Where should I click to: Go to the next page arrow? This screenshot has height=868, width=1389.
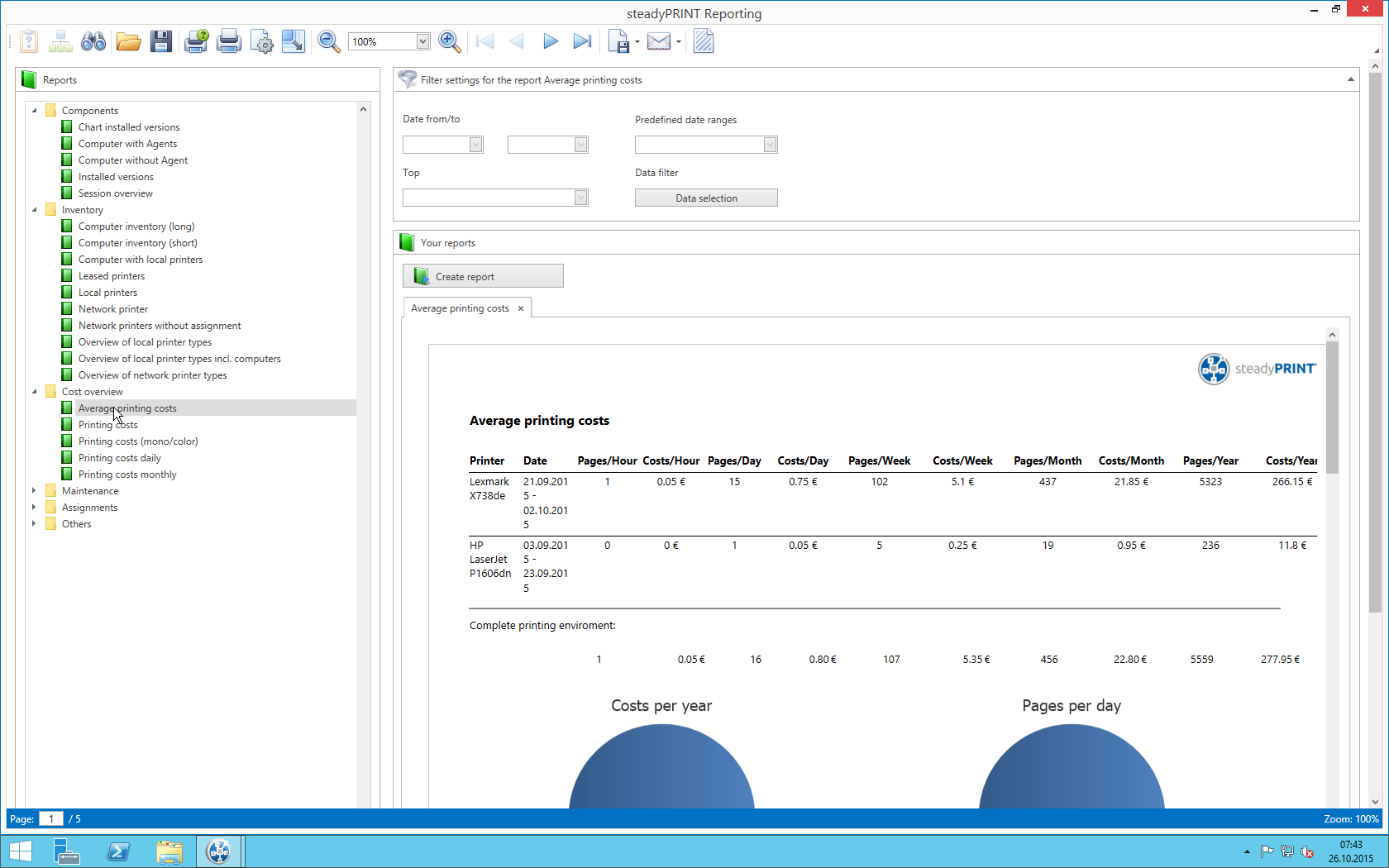(x=551, y=41)
